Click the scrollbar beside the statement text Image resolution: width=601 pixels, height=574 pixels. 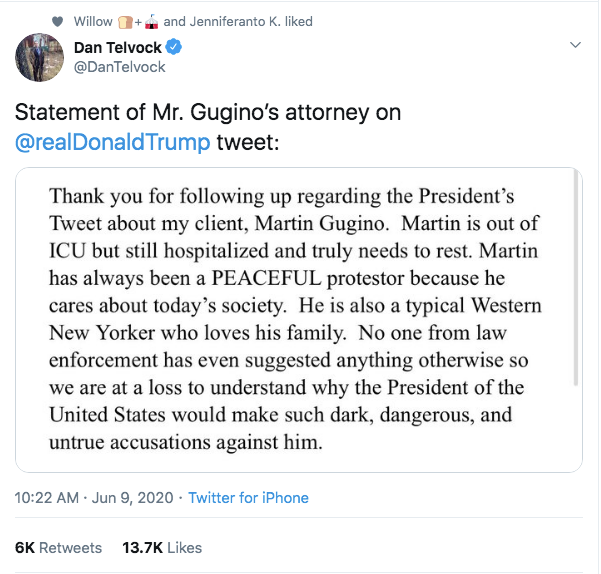(x=577, y=280)
